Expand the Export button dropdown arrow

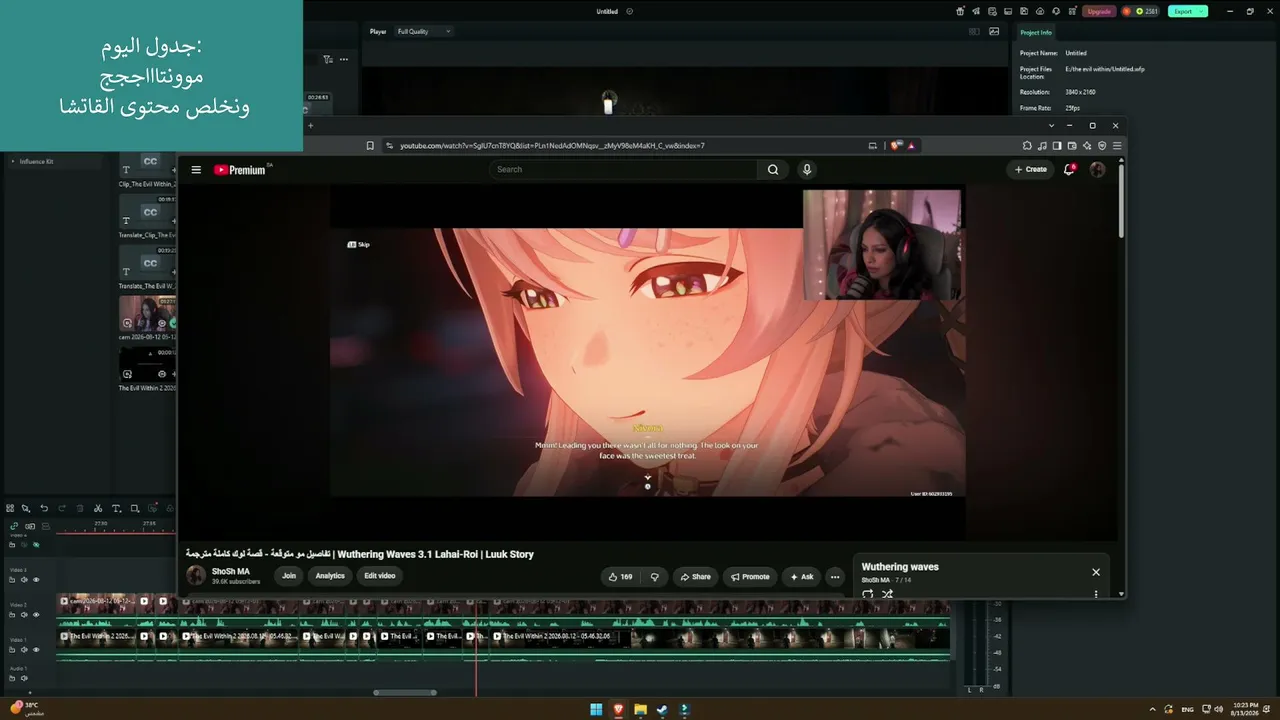pos(1201,12)
